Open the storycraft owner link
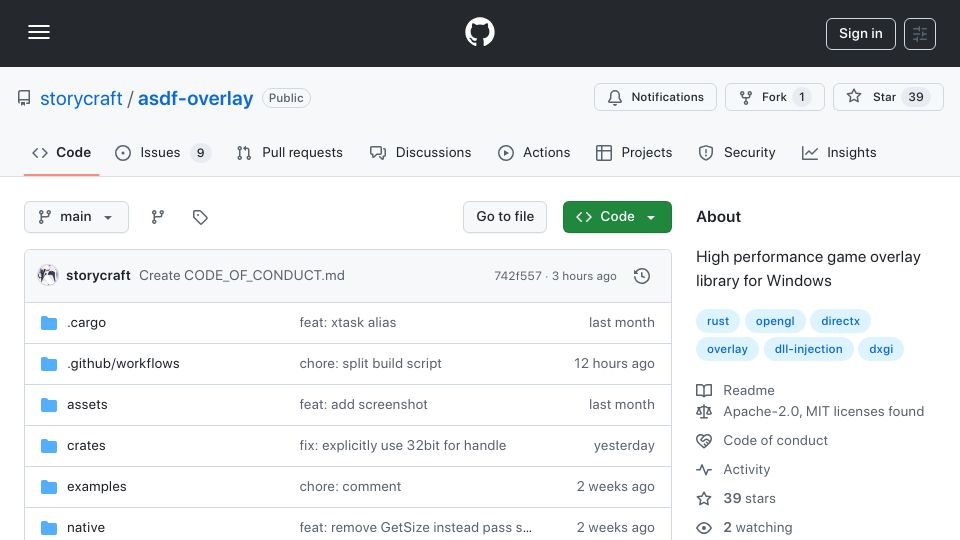Image resolution: width=960 pixels, height=540 pixels. pyautogui.click(x=81, y=99)
